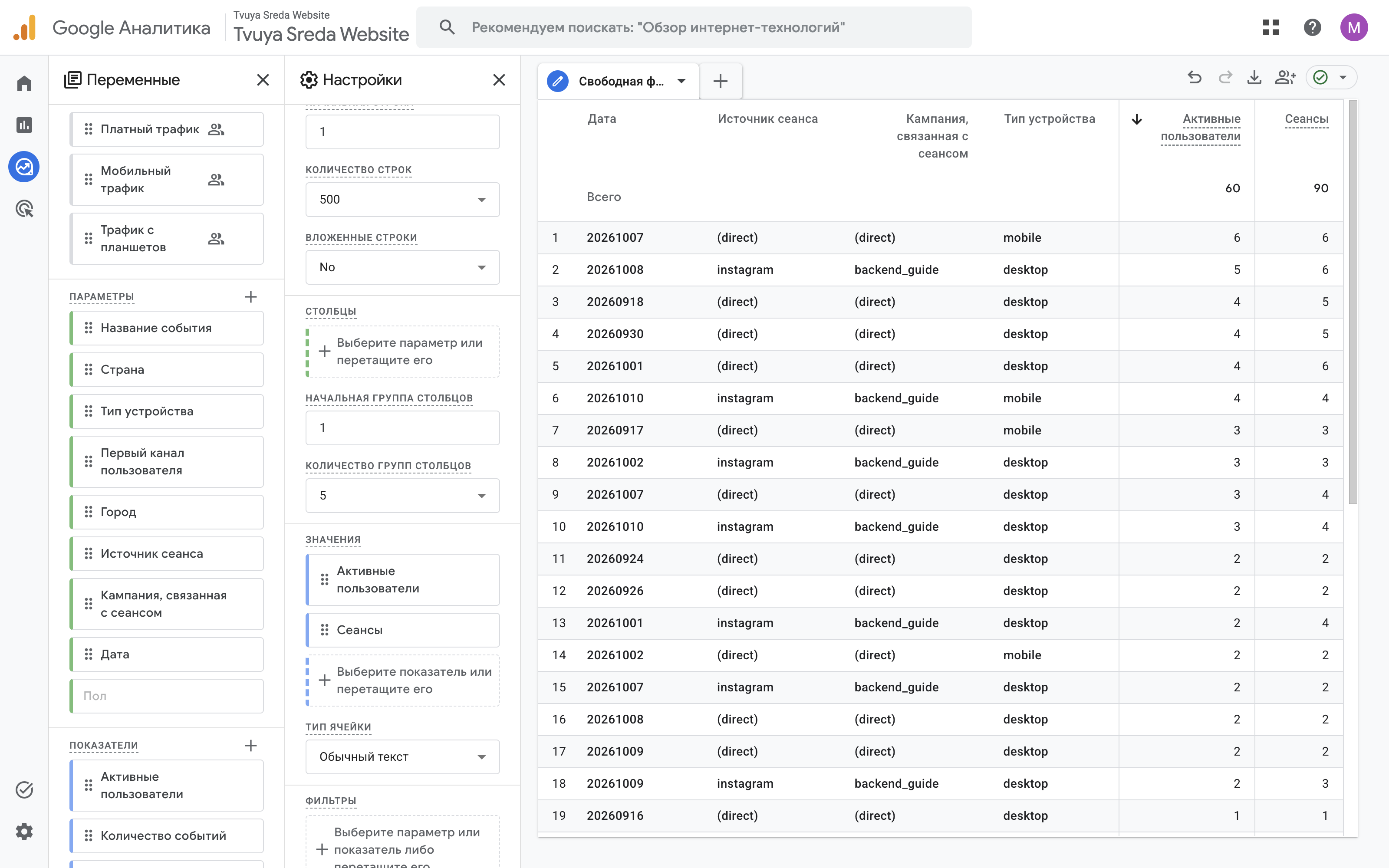The width and height of the screenshot is (1389, 868).
Task: Add new metric with ПОКАЗАТЕЛИ plus
Action: 251,746
